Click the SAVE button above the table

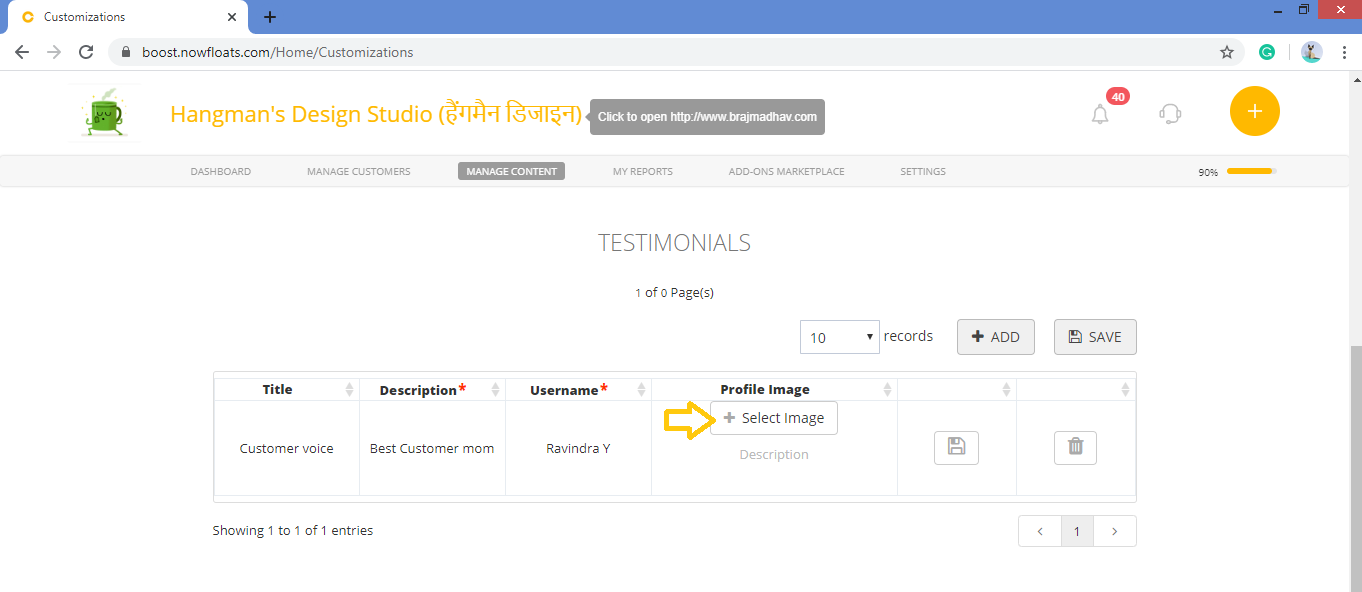pyautogui.click(x=1095, y=337)
